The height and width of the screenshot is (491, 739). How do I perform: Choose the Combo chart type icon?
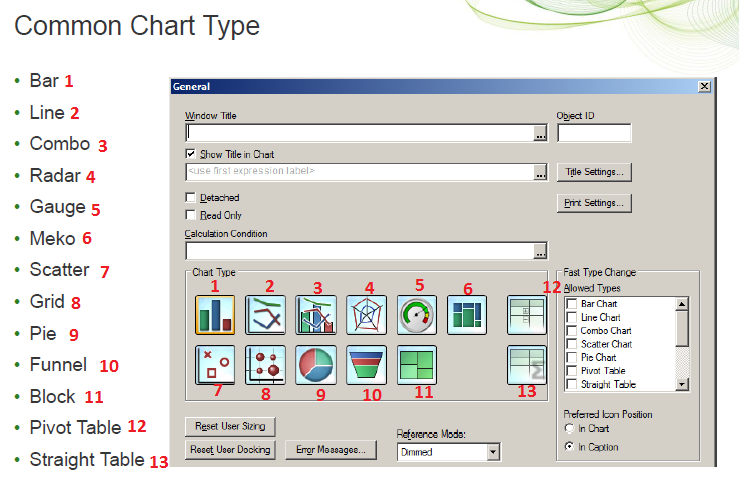click(316, 315)
